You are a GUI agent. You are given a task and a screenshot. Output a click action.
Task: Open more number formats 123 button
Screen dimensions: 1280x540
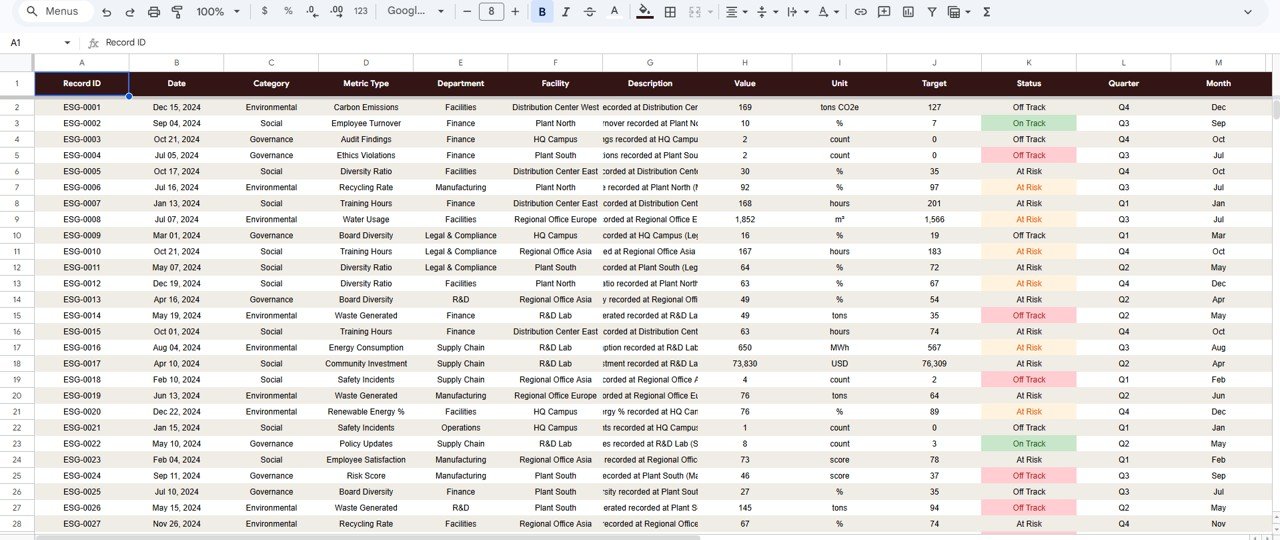(361, 12)
